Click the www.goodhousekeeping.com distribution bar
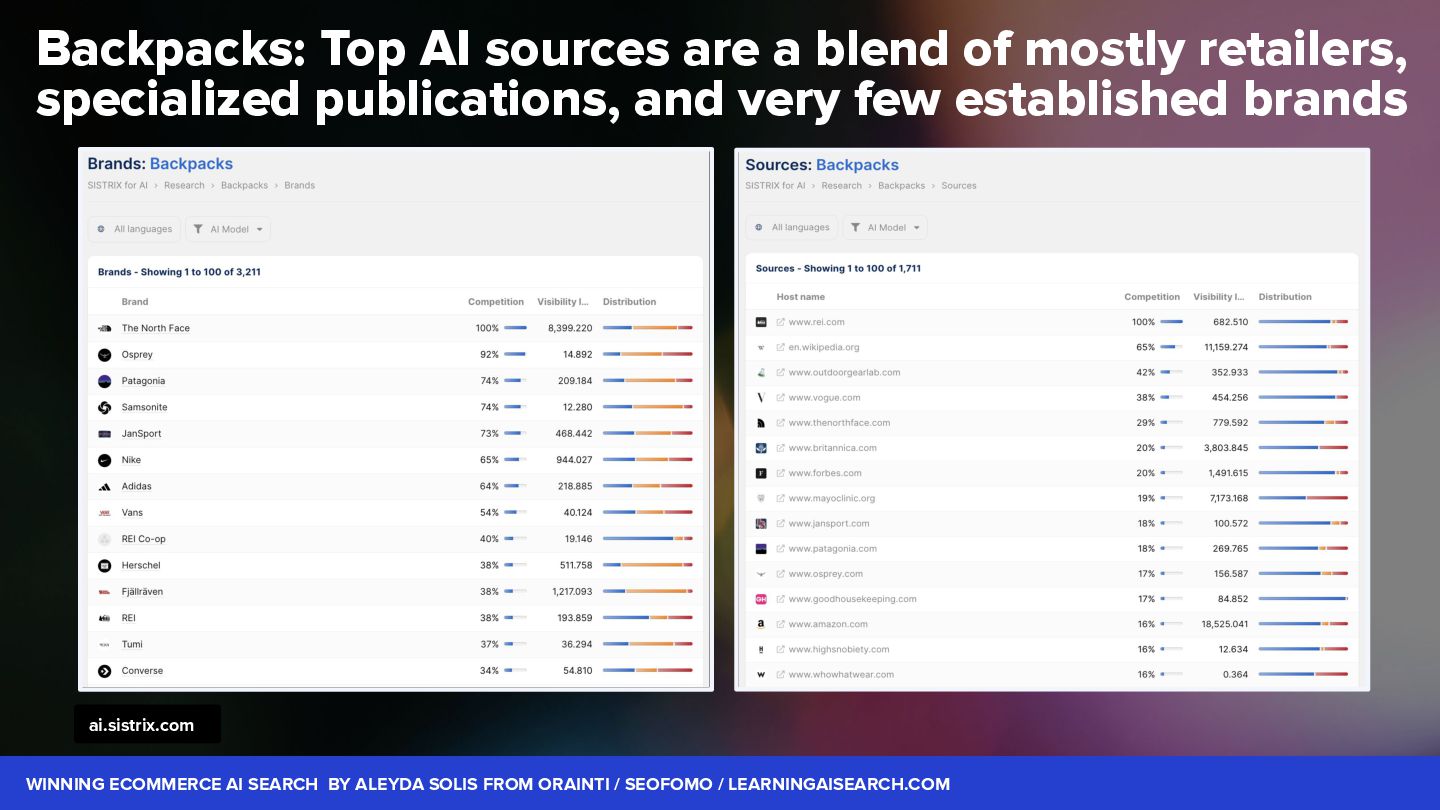Screen dimensions: 1440x810 pyautogui.click(x=1303, y=599)
